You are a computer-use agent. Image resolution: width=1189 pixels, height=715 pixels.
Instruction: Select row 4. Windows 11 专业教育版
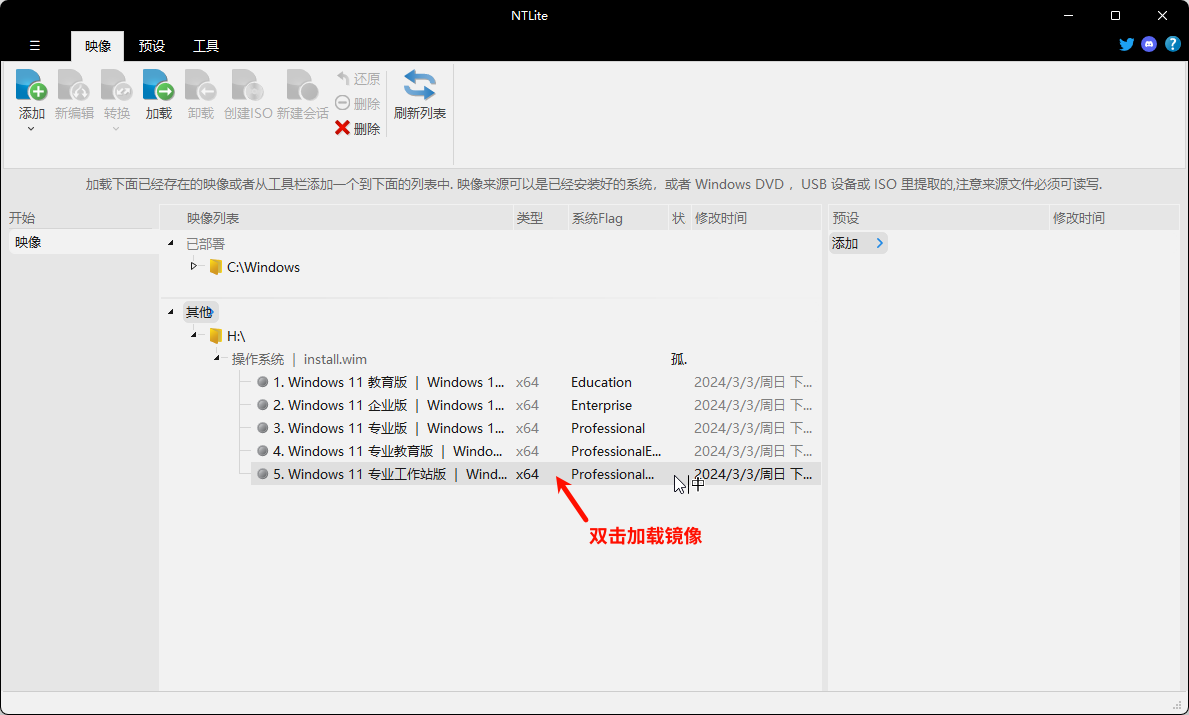pos(535,450)
